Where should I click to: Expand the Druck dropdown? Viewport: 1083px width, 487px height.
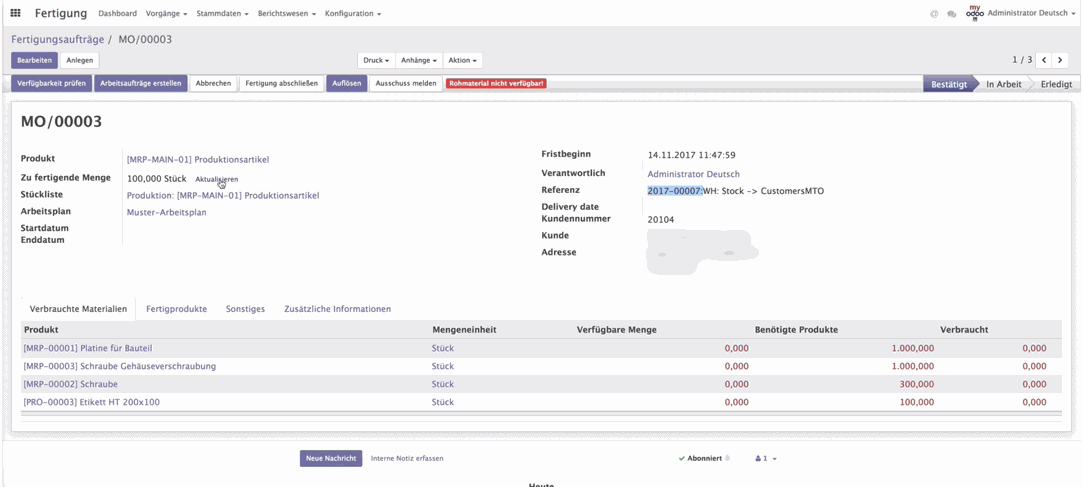point(376,61)
